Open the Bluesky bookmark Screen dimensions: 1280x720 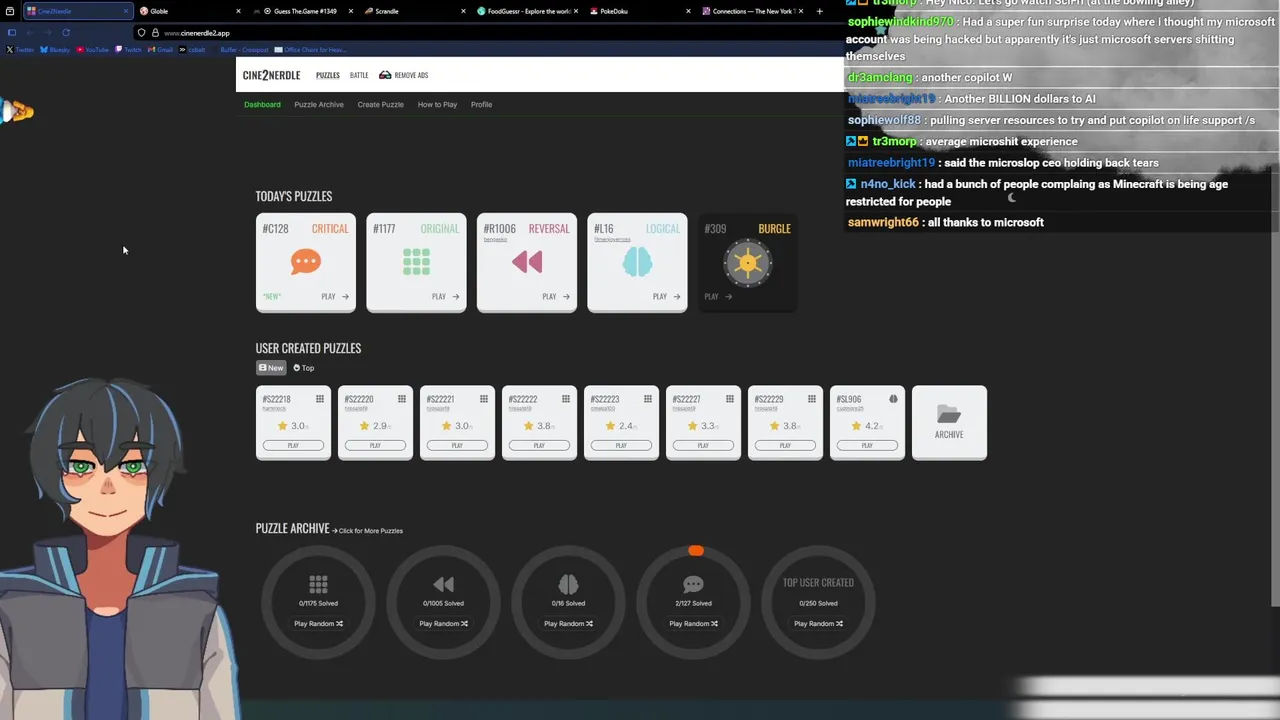click(x=56, y=49)
